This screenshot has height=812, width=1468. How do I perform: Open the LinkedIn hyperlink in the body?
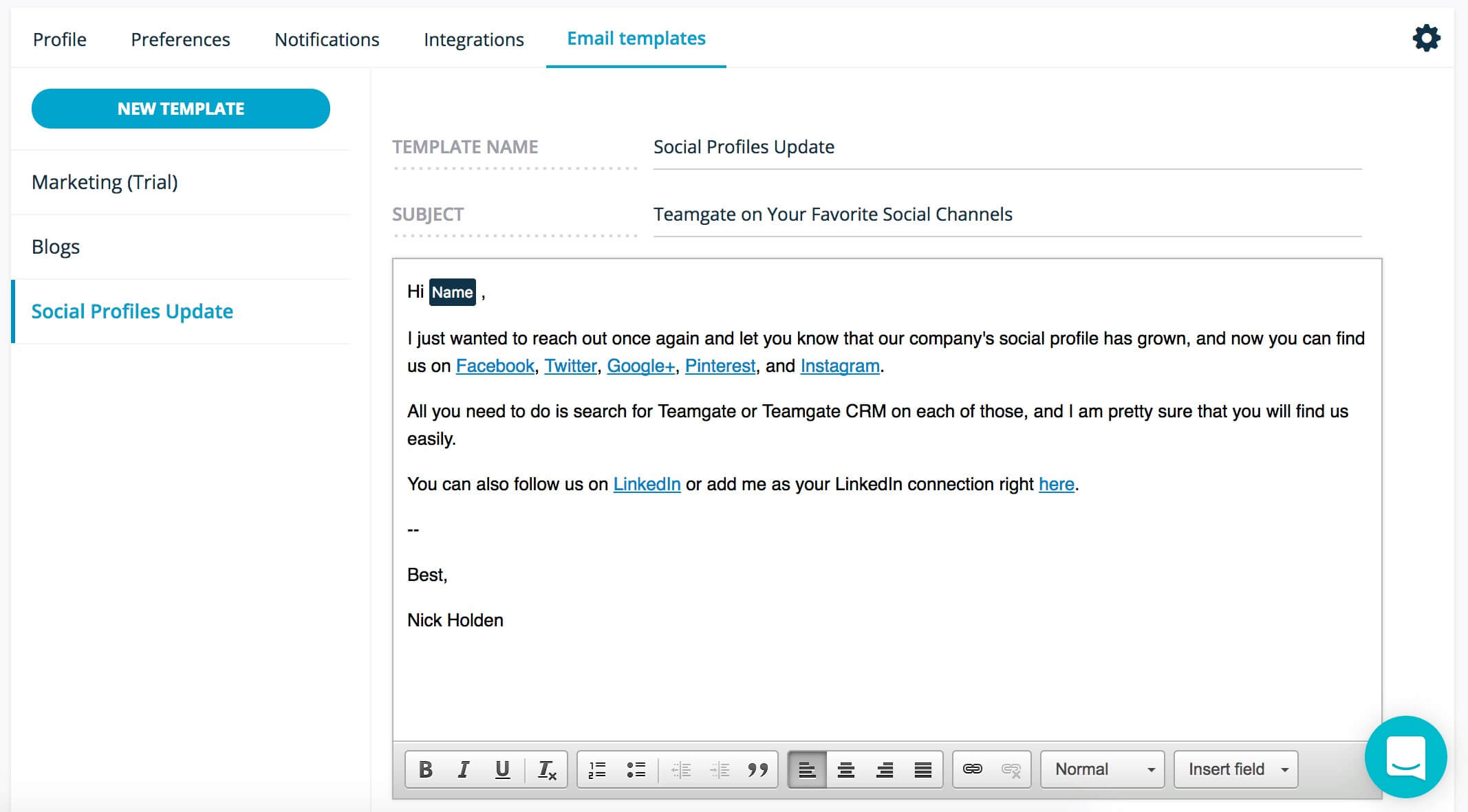647,484
